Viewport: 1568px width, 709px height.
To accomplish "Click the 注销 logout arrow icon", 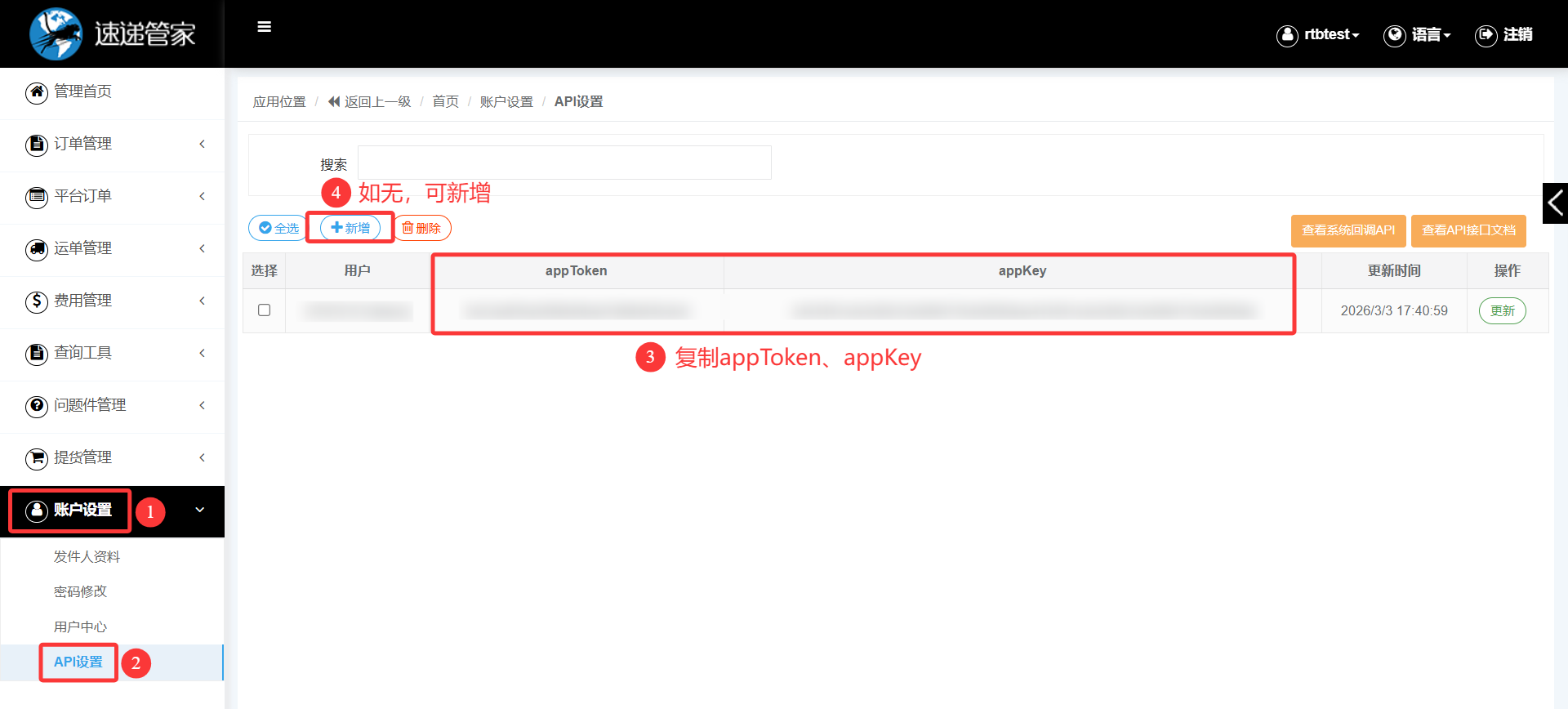I will point(1486,35).
